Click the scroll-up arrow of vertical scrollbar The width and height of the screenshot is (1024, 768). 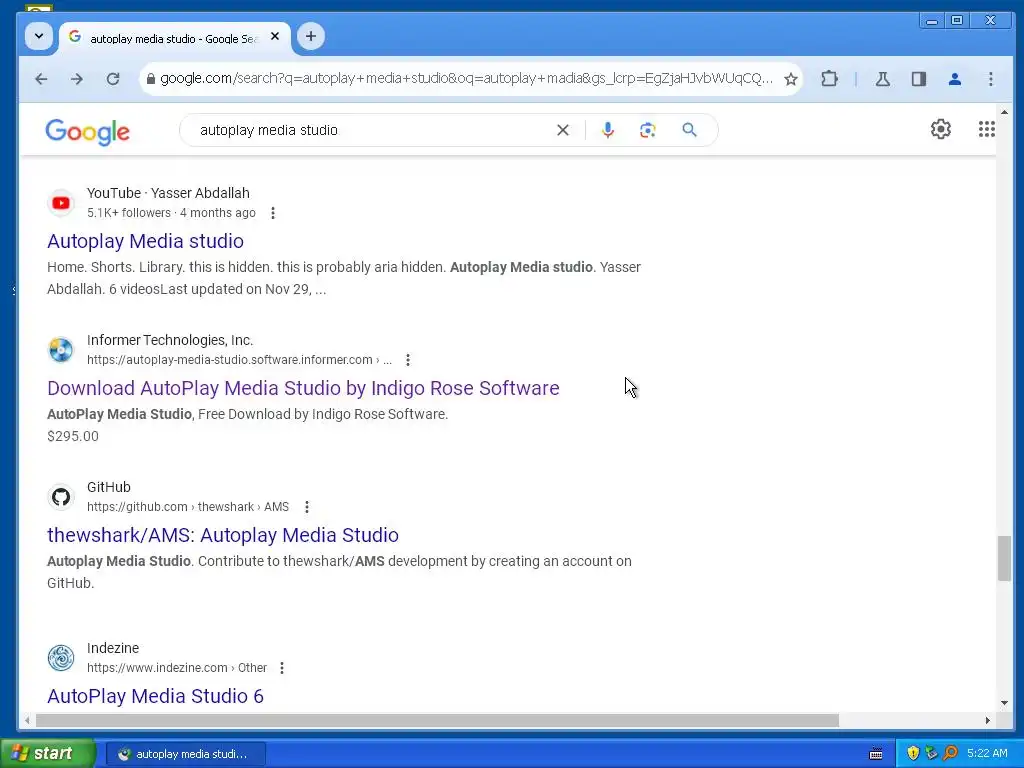point(1004,112)
